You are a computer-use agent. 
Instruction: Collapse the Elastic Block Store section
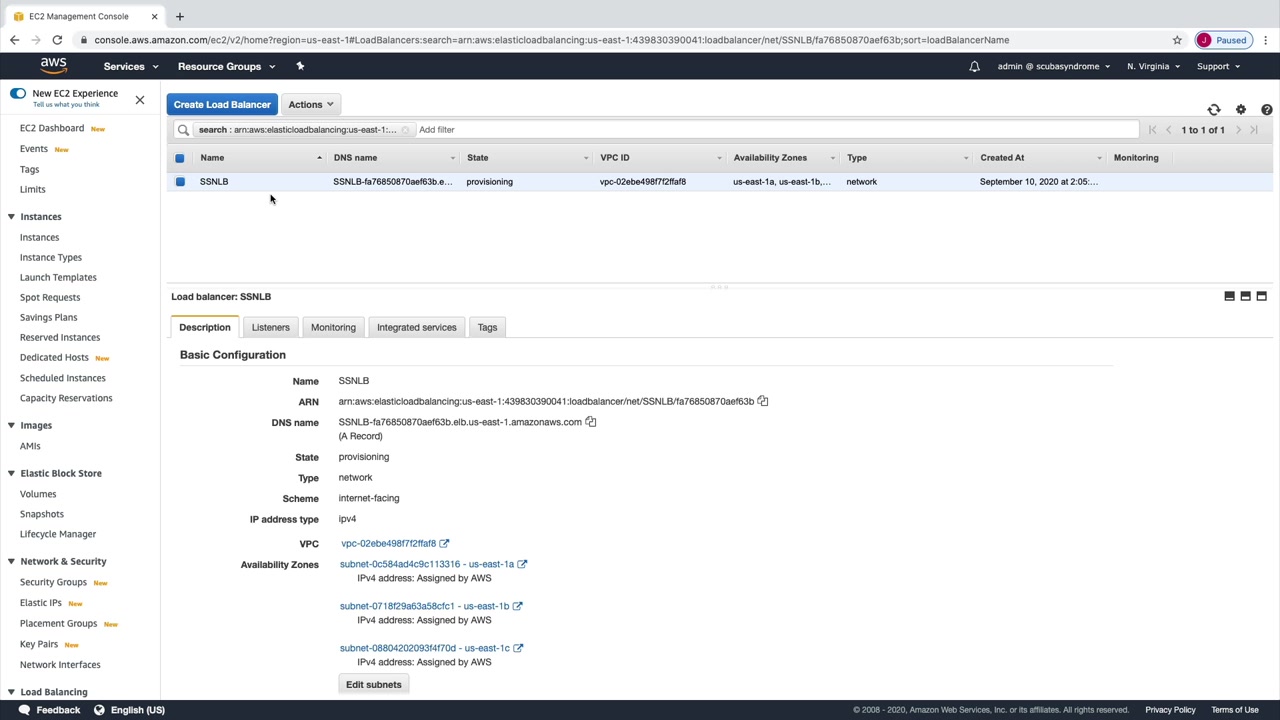[x=11, y=474]
